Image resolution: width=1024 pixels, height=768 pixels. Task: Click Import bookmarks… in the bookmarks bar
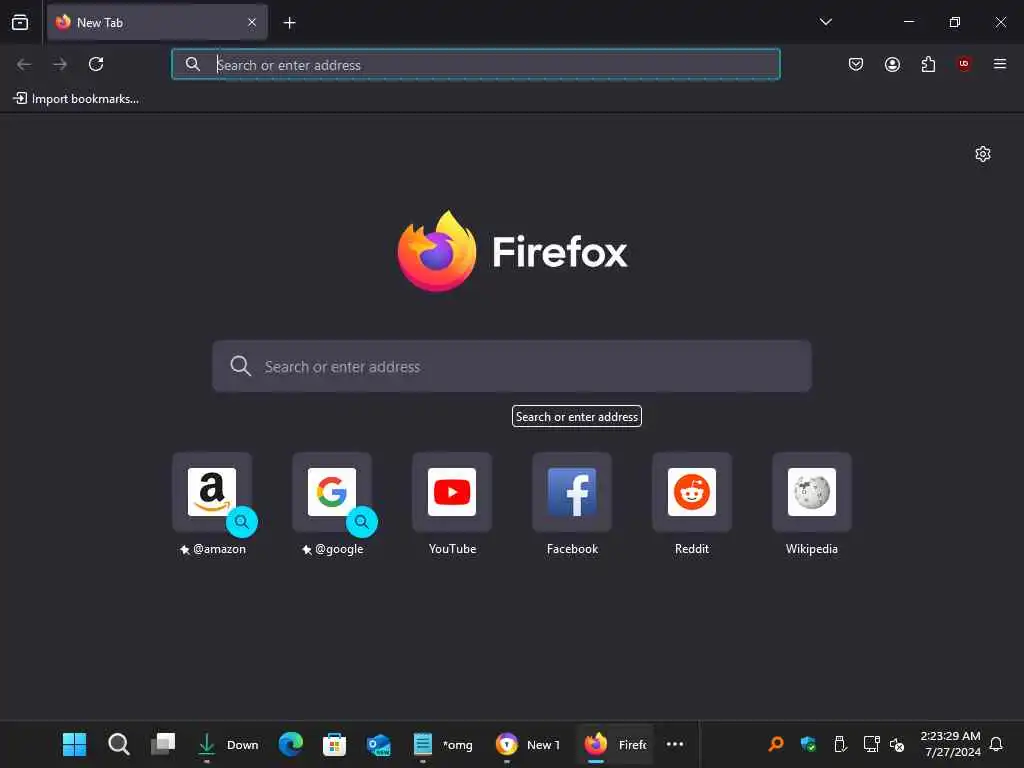click(76, 99)
